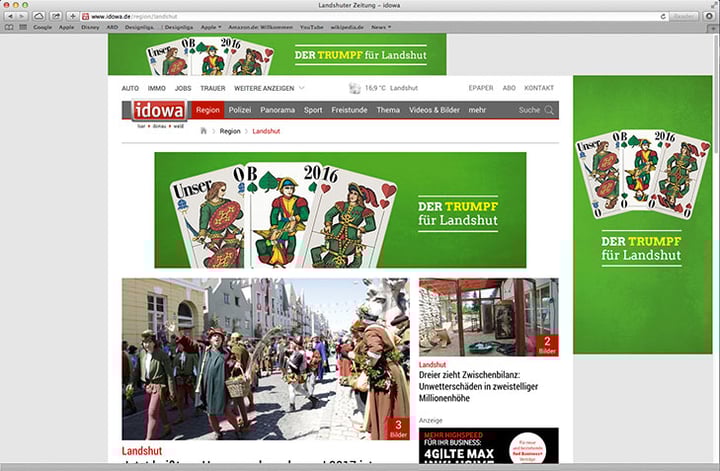This screenshot has height=471, width=720.
Task: Click the 4G|LTE MAX business ad
Action: pos(489,446)
